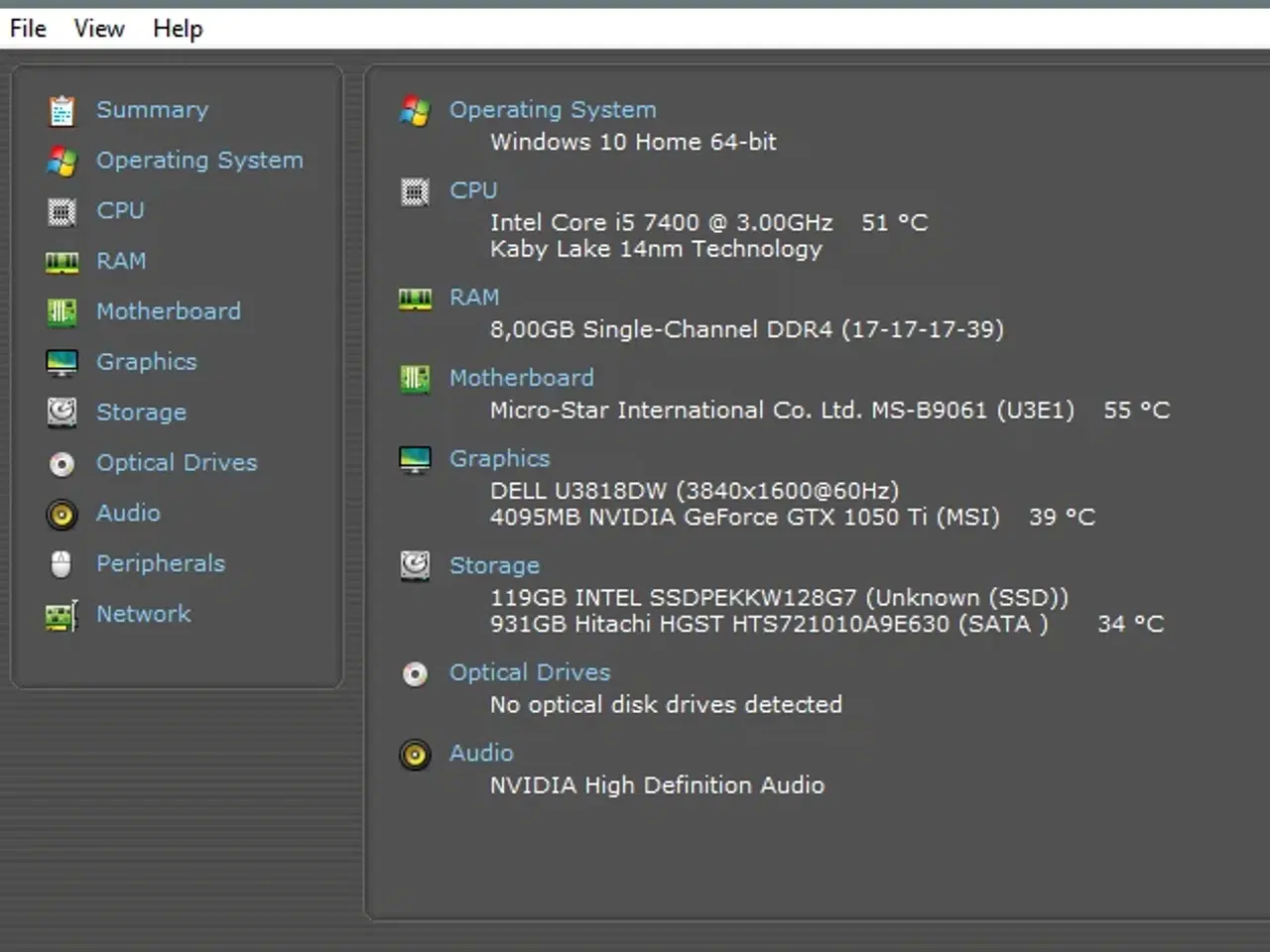Click the CPU chip icon in sidebar
This screenshot has width=1270, height=952.
pyautogui.click(x=62, y=211)
